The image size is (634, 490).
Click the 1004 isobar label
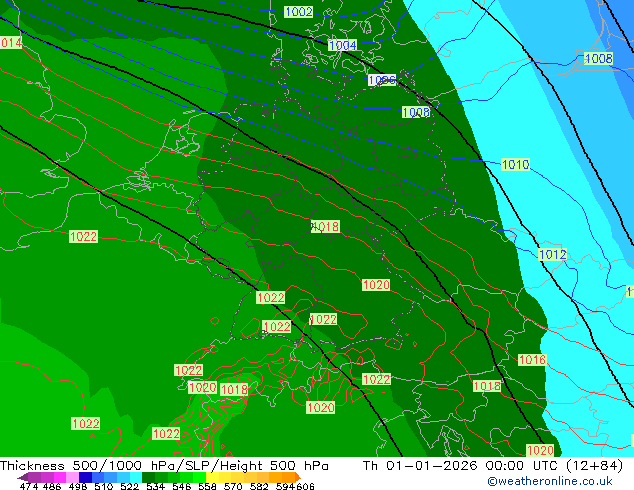click(342, 45)
